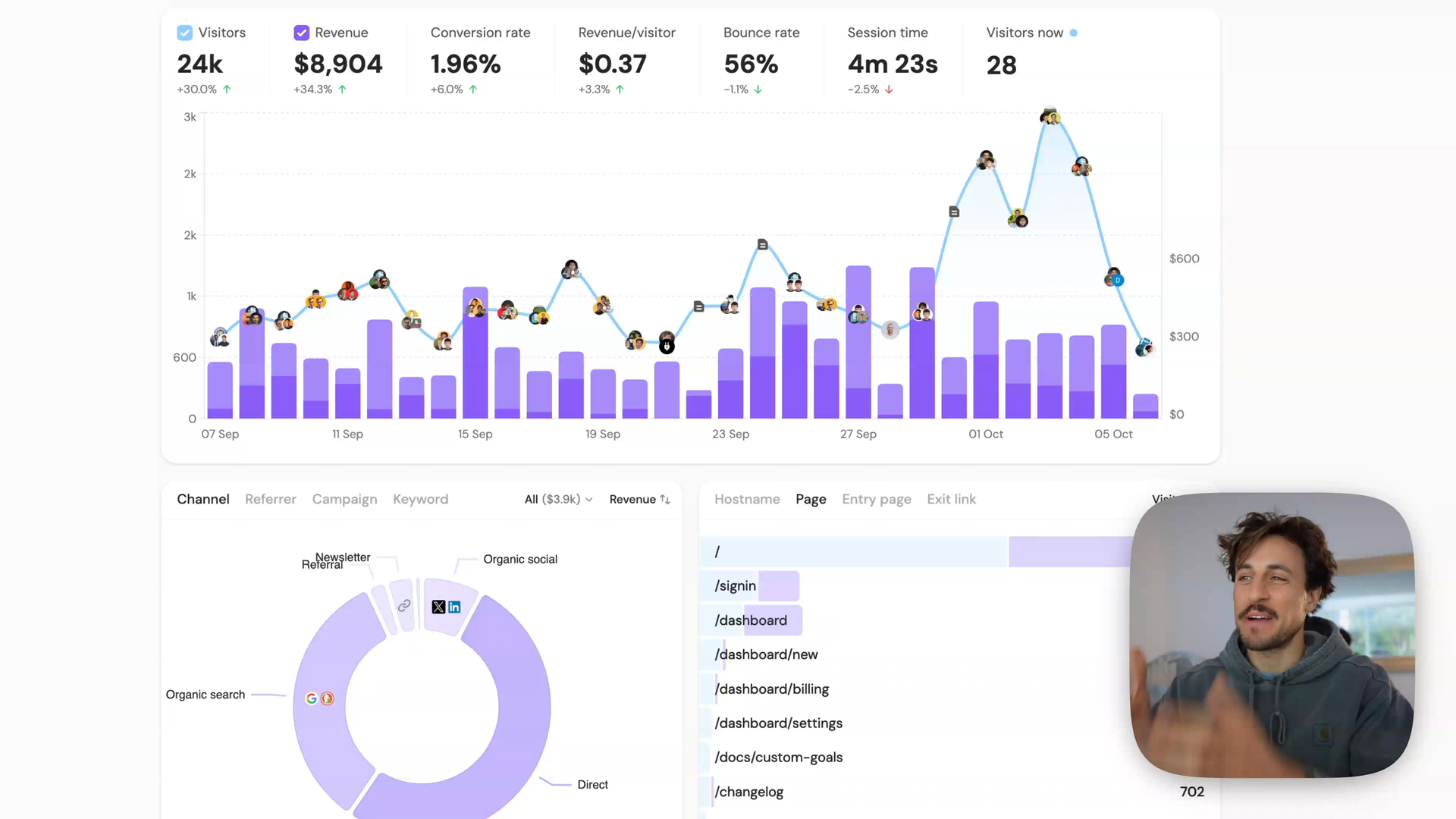This screenshot has width=1456, height=819.
Task: Open the All ($3.9k) dropdown
Action: tap(558, 499)
